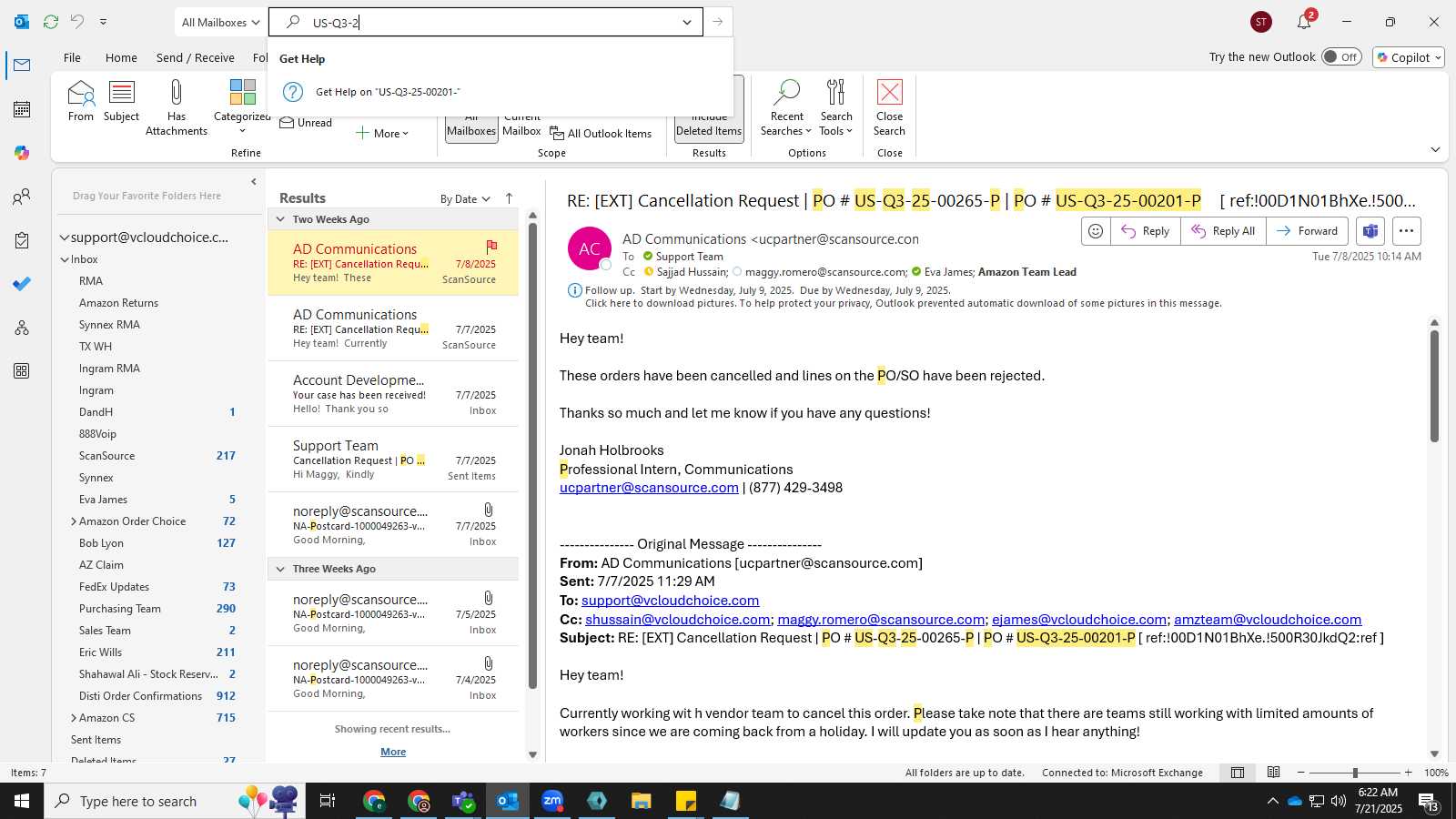Open the Copilot dropdown button
The width and height of the screenshot is (1456, 819).
pos(1410,57)
